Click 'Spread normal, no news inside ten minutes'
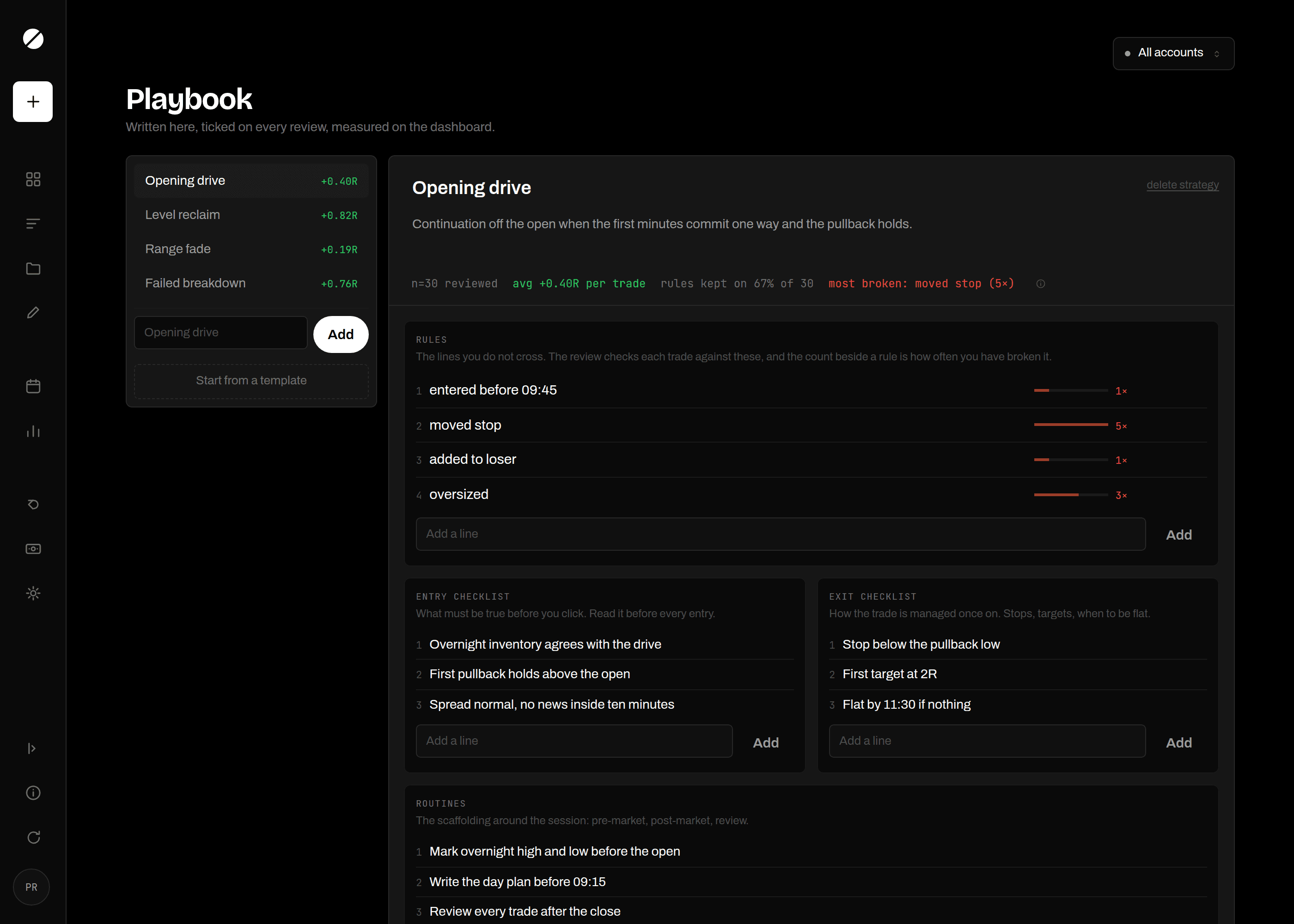1294x924 pixels. [x=551, y=705]
